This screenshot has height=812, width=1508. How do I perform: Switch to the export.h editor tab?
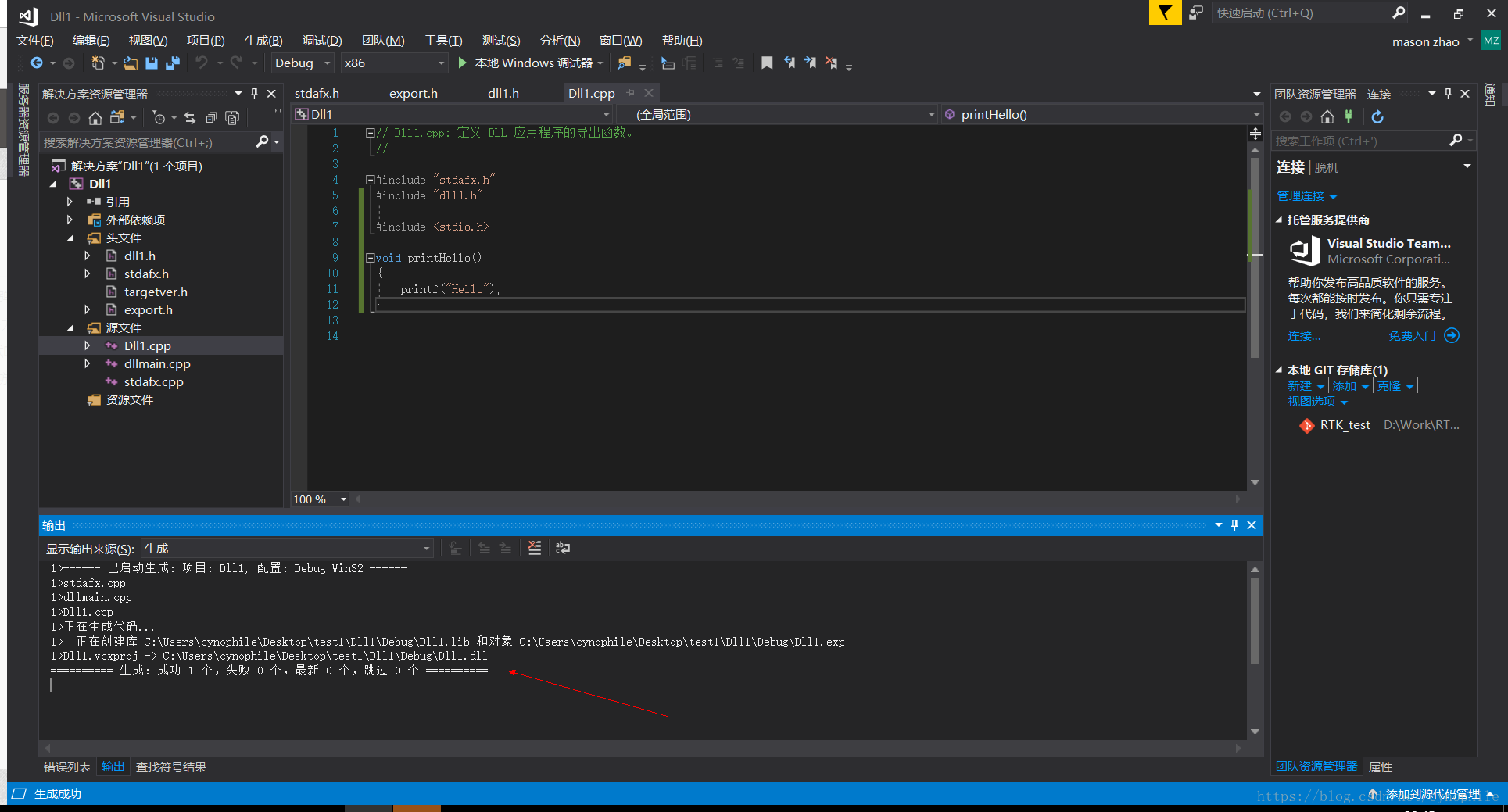pyautogui.click(x=414, y=93)
